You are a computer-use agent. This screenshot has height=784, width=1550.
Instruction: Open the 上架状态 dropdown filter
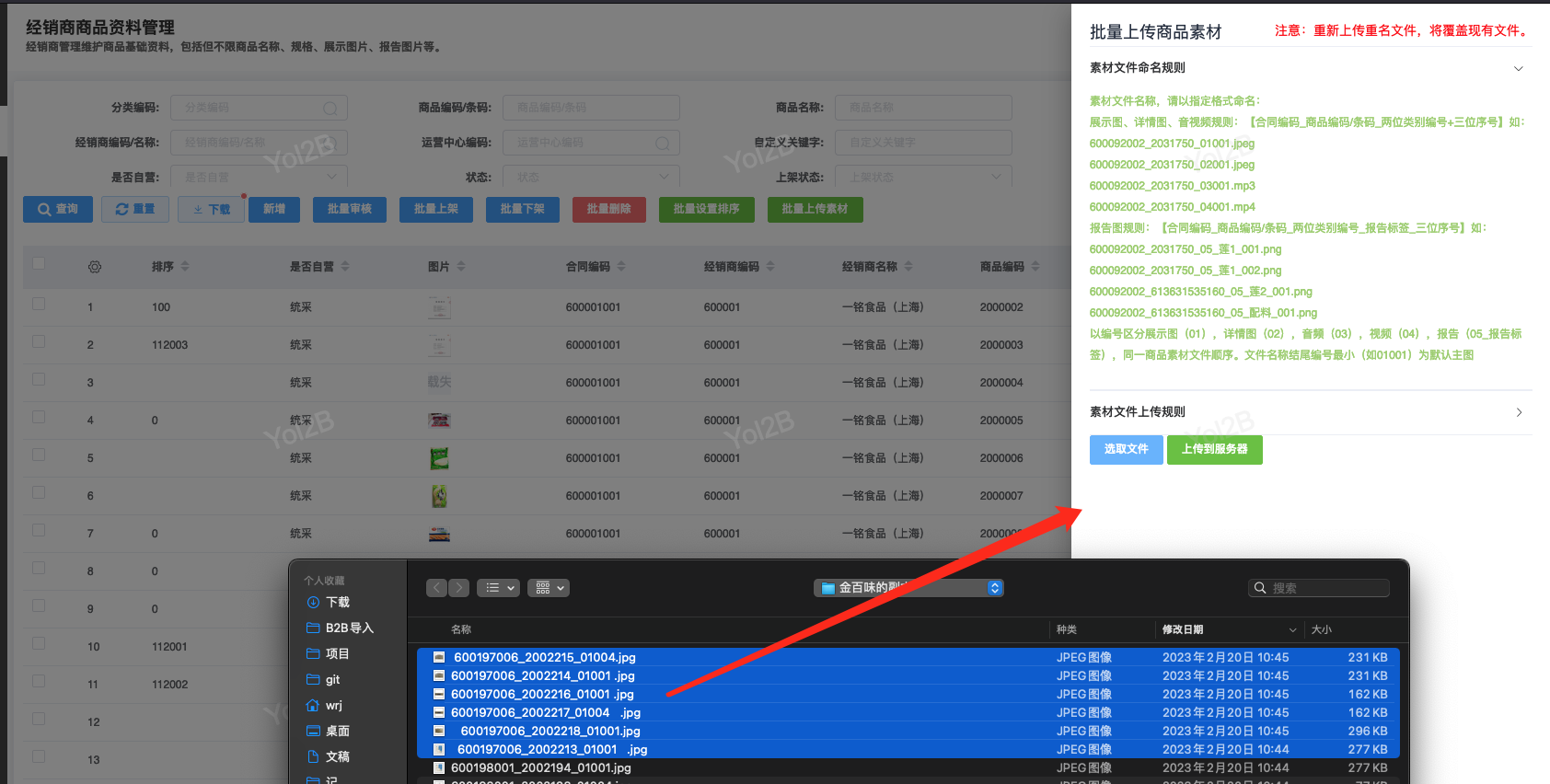(x=923, y=177)
